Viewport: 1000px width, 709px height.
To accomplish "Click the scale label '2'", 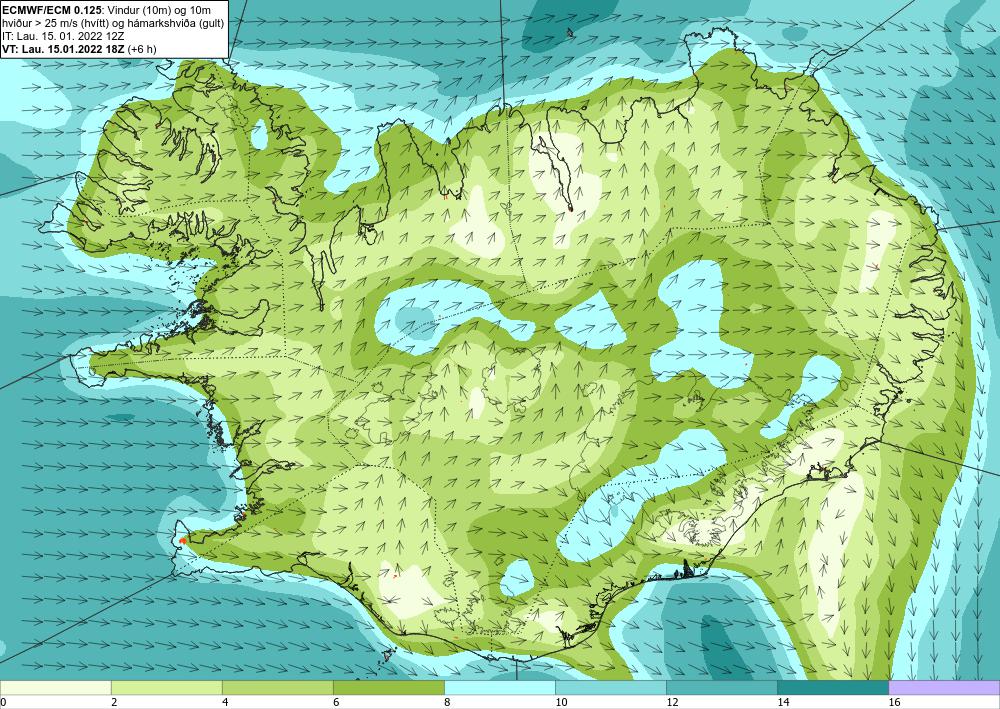I will coord(114,702).
